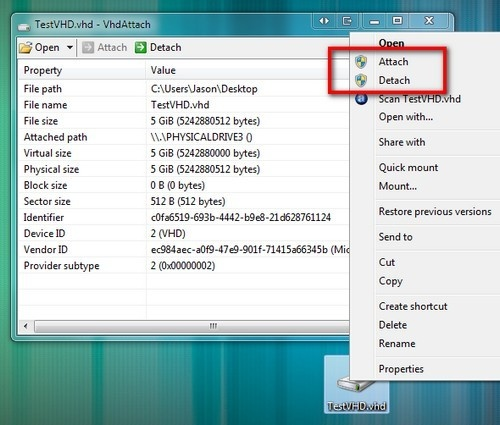The width and height of the screenshot is (500, 425).
Task: Choose Attach in the context menu
Action: (x=393, y=62)
